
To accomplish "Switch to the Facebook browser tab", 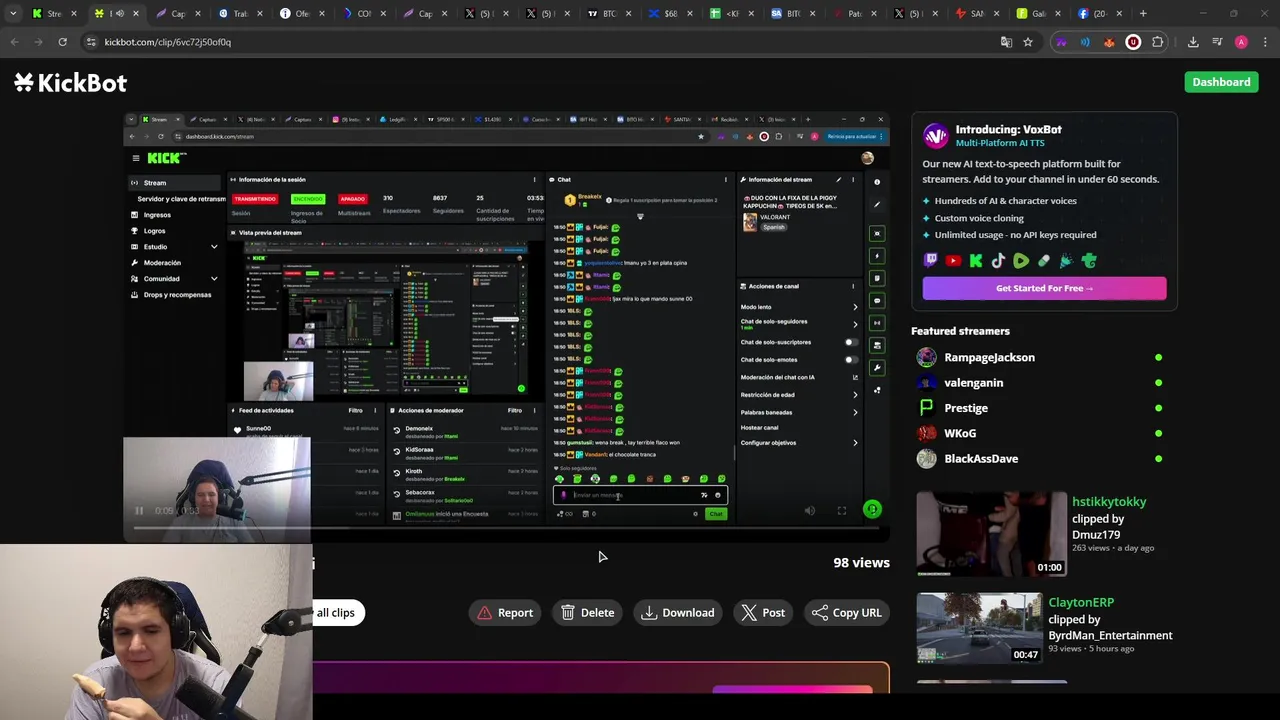I will 1098,13.
